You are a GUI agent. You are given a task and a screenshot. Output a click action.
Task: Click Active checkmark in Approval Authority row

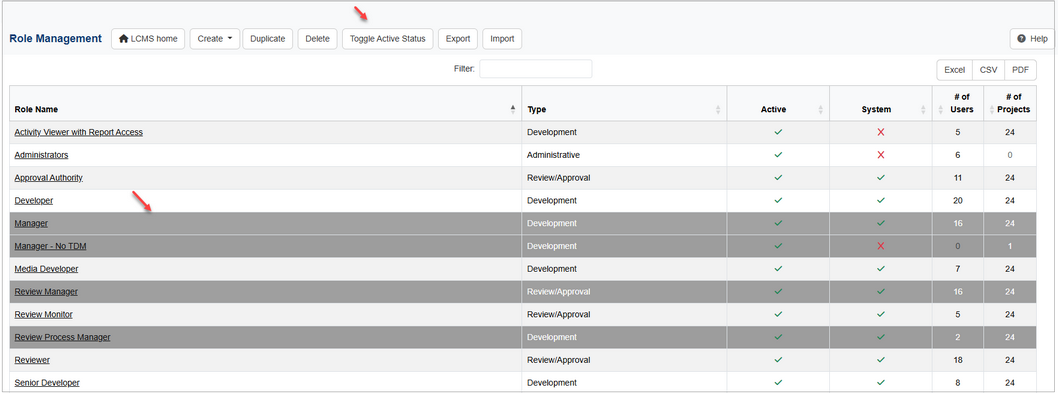click(778, 178)
